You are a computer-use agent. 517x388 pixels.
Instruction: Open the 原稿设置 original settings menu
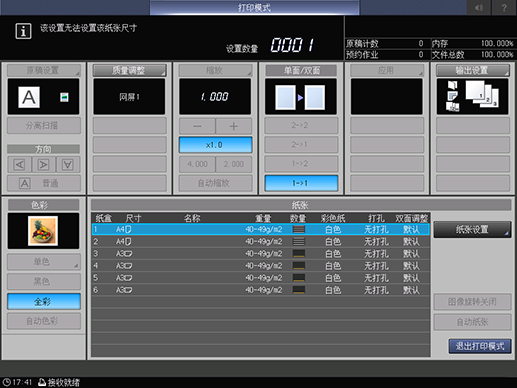coord(44,70)
